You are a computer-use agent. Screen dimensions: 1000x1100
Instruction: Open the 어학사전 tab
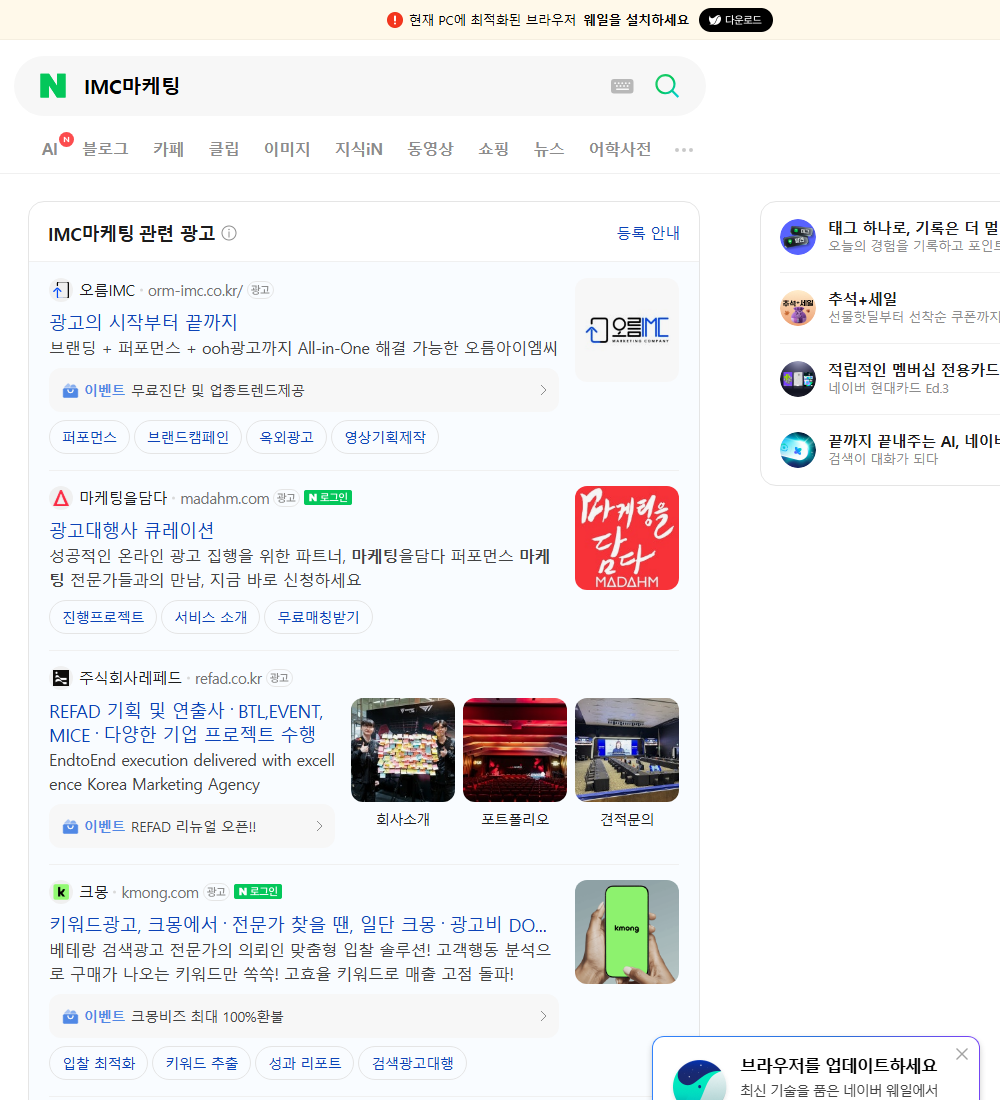coord(620,149)
